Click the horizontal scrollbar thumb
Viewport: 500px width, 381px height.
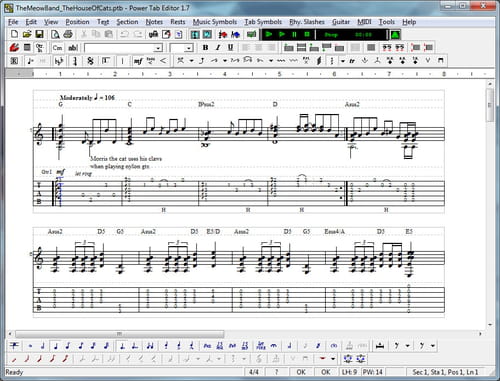click(x=120, y=334)
